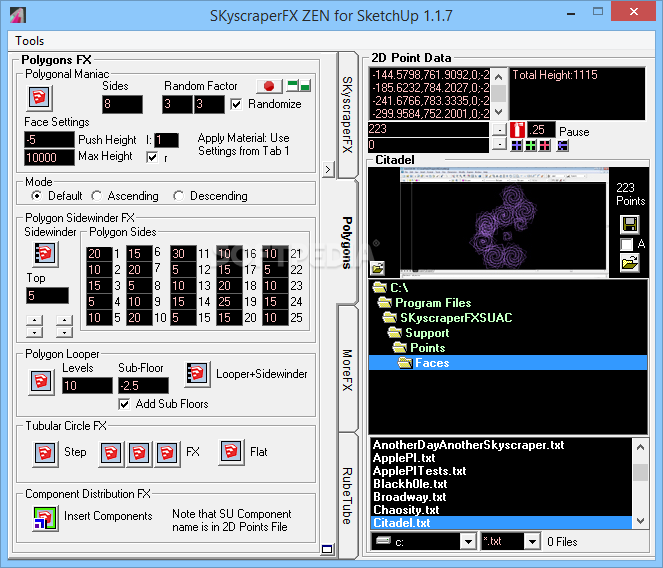
Task: Toggle the r checkbox under Face Settings
Action: [x=152, y=157]
